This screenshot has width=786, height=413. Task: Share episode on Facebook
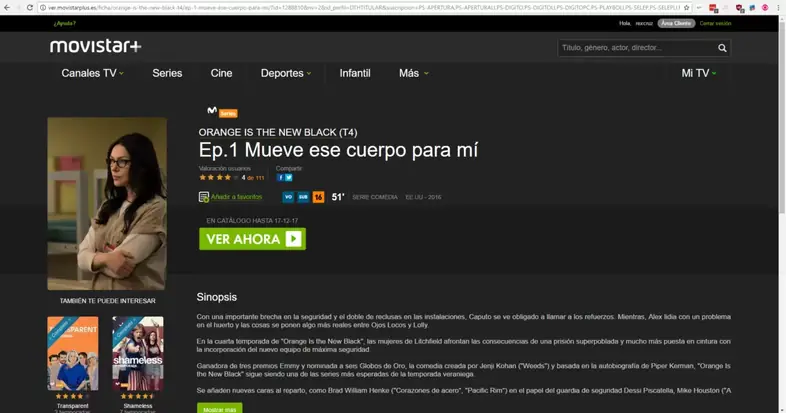tap(281, 177)
